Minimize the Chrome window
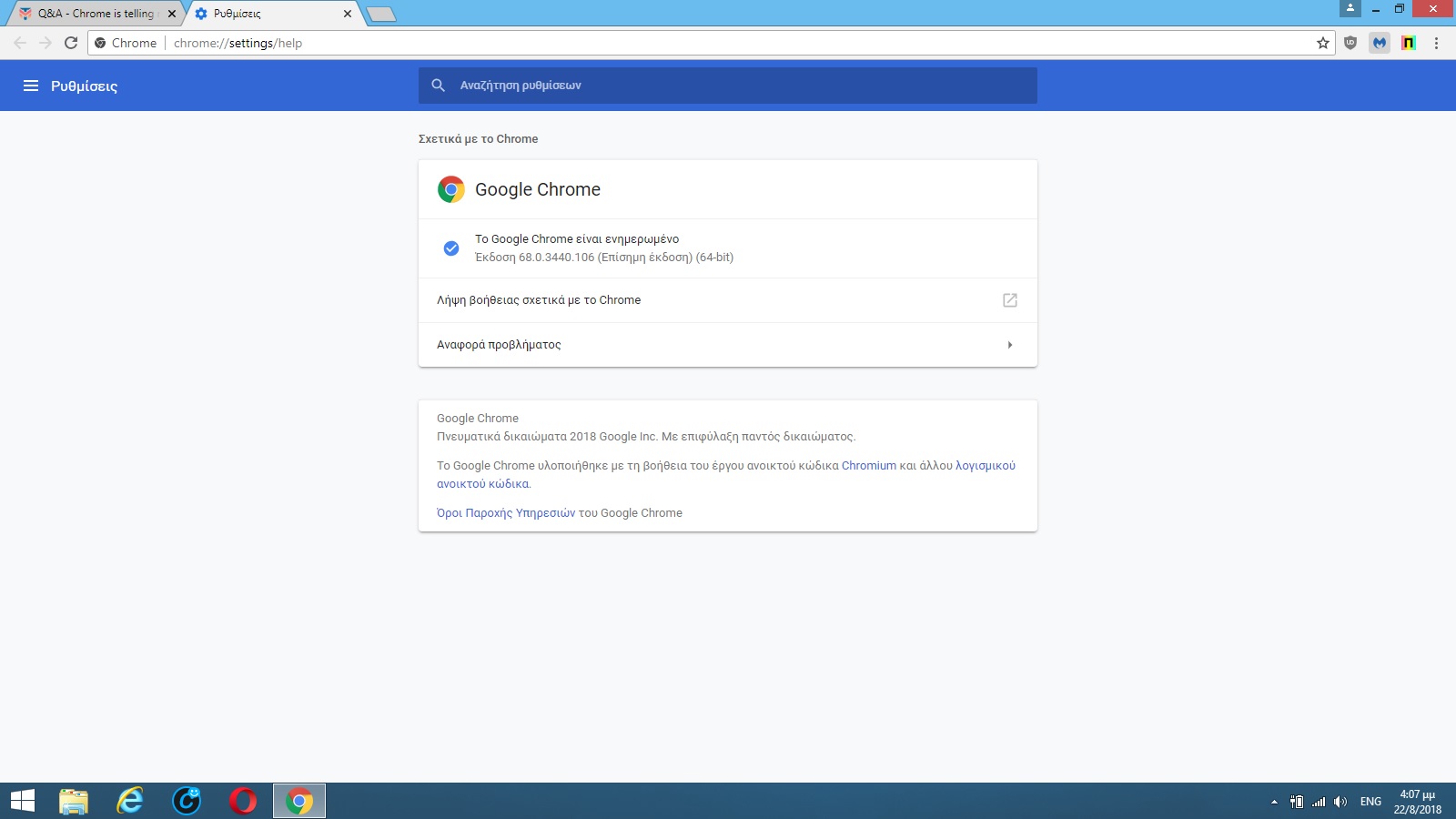The image size is (1456, 819). click(x=1375, y=9)
